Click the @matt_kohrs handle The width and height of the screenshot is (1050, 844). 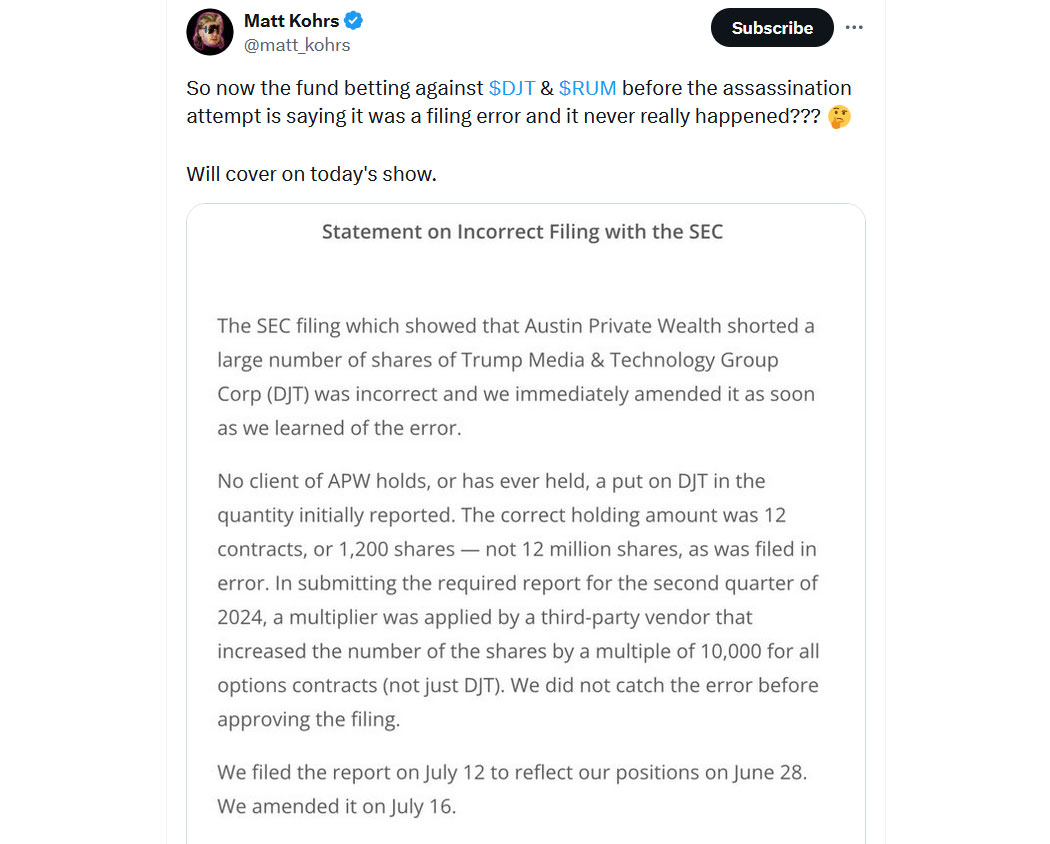click(x=297, y=45)
